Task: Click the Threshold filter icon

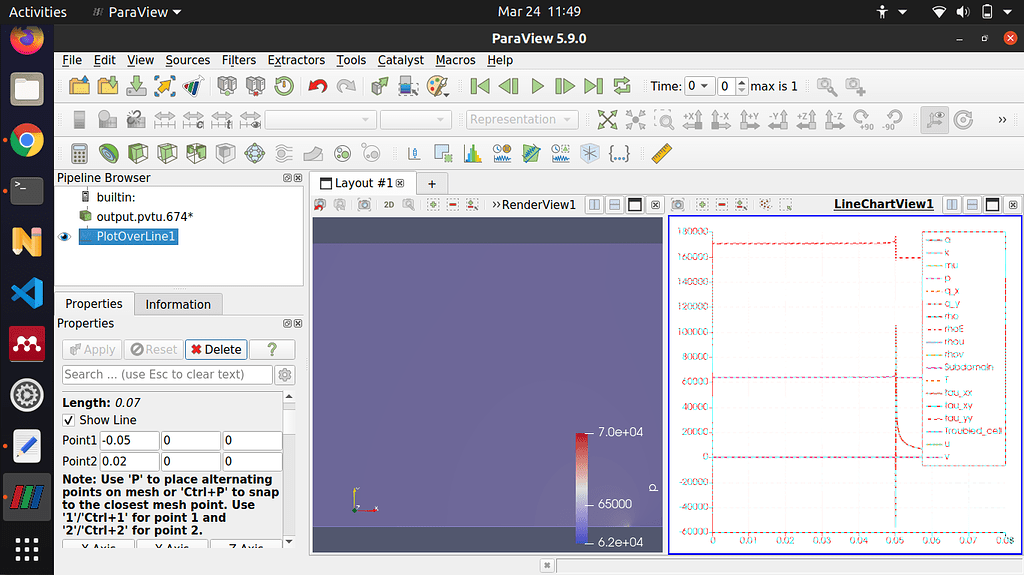Action: click(x=196, y=154)
